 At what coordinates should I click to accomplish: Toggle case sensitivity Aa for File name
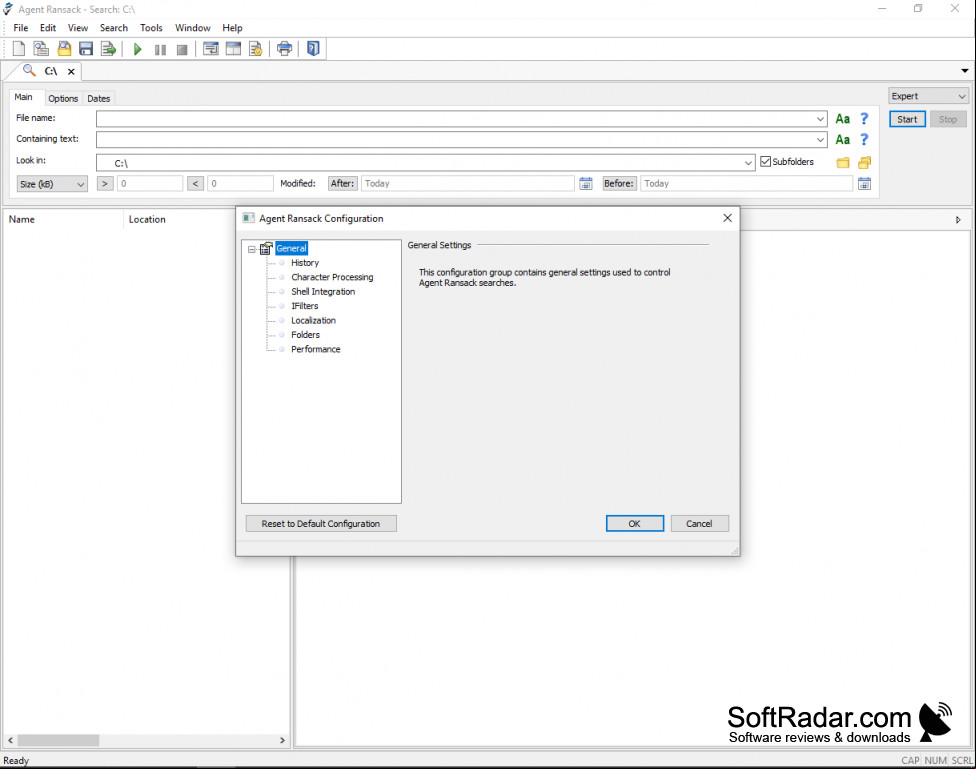(843, 119)
